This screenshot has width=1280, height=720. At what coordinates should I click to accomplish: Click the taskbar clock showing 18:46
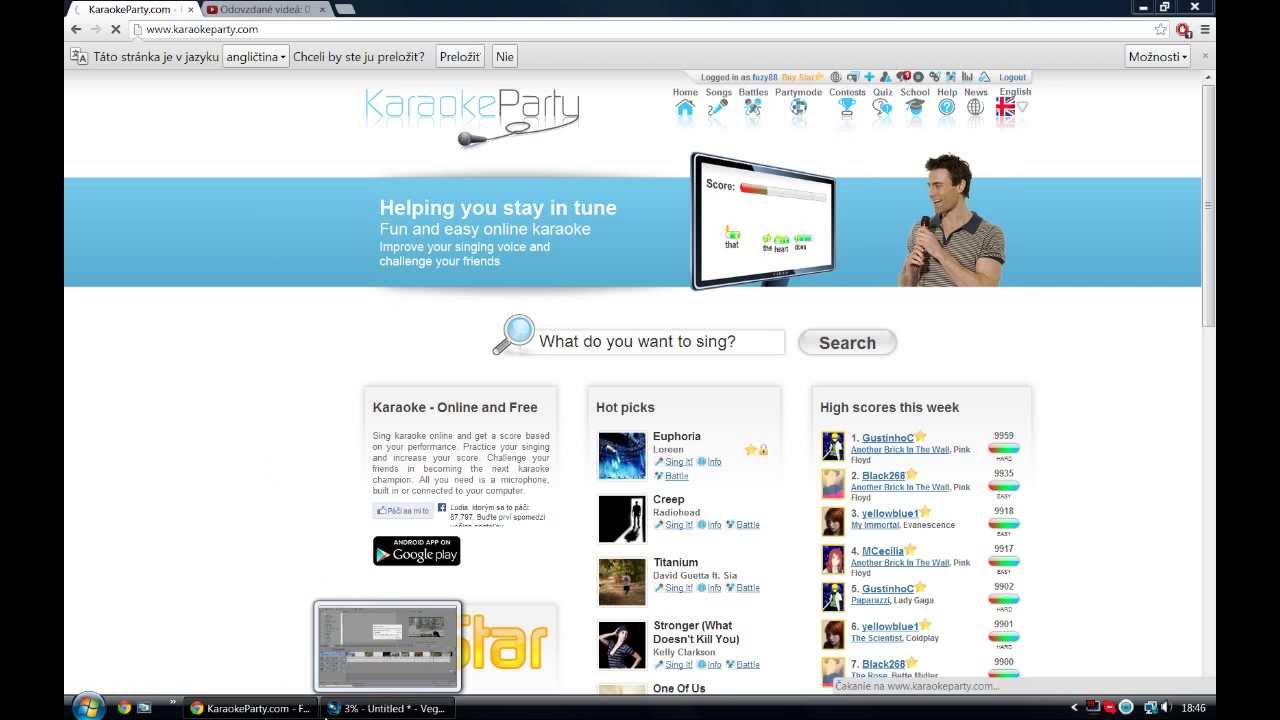pos(1193,707)
